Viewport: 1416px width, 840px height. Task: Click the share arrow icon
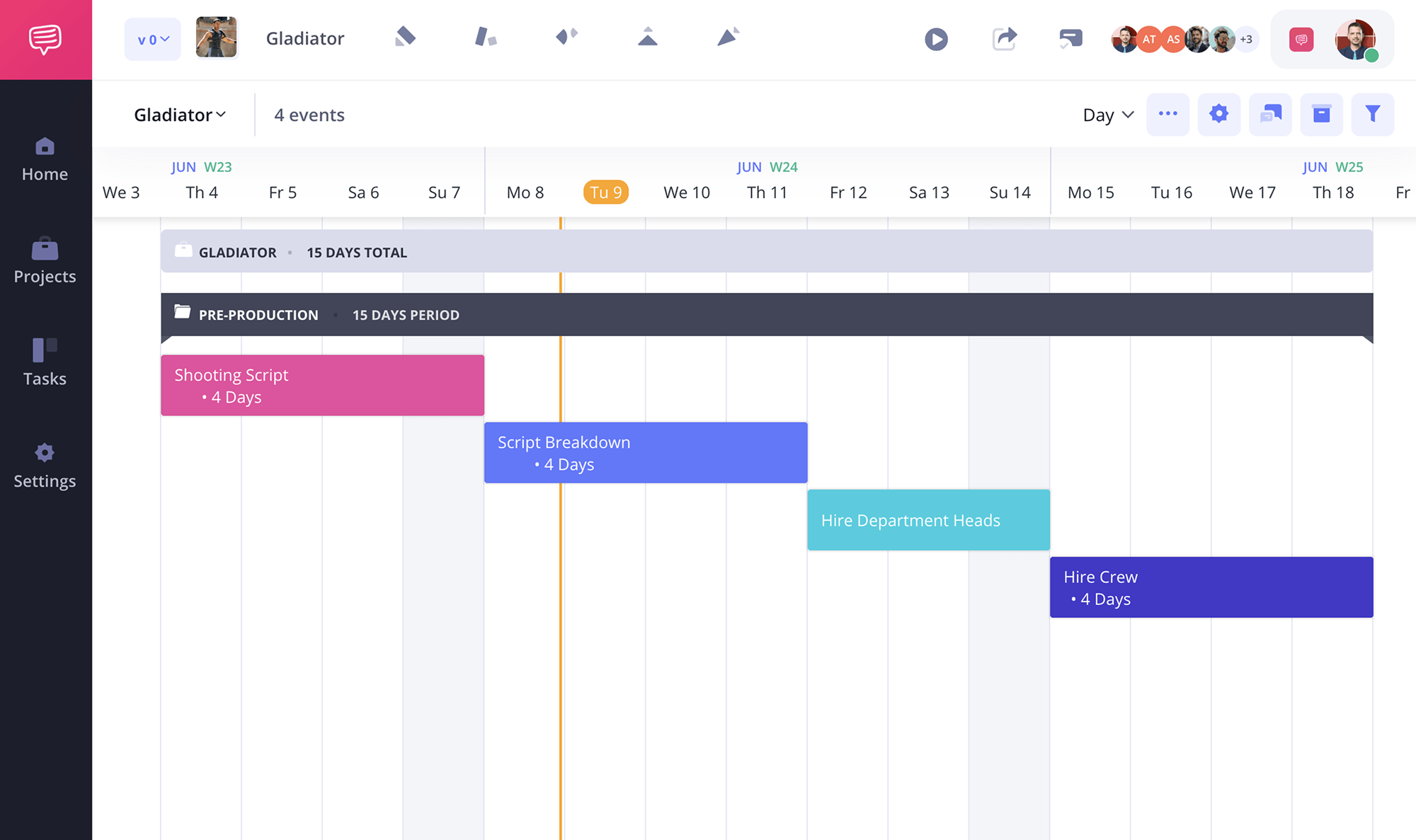(x=1005, y=38)
